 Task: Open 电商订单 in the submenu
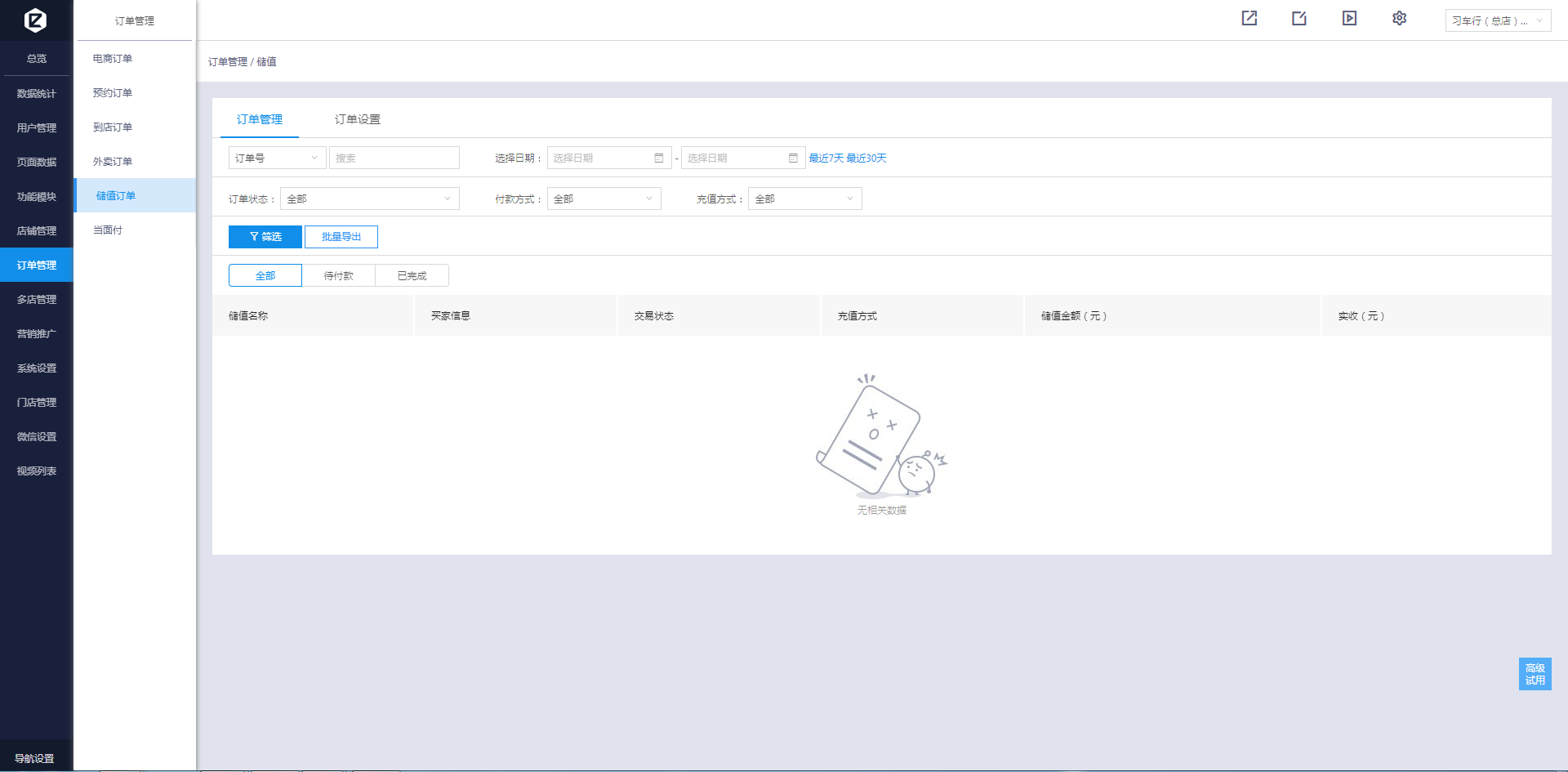pos(113,59)
